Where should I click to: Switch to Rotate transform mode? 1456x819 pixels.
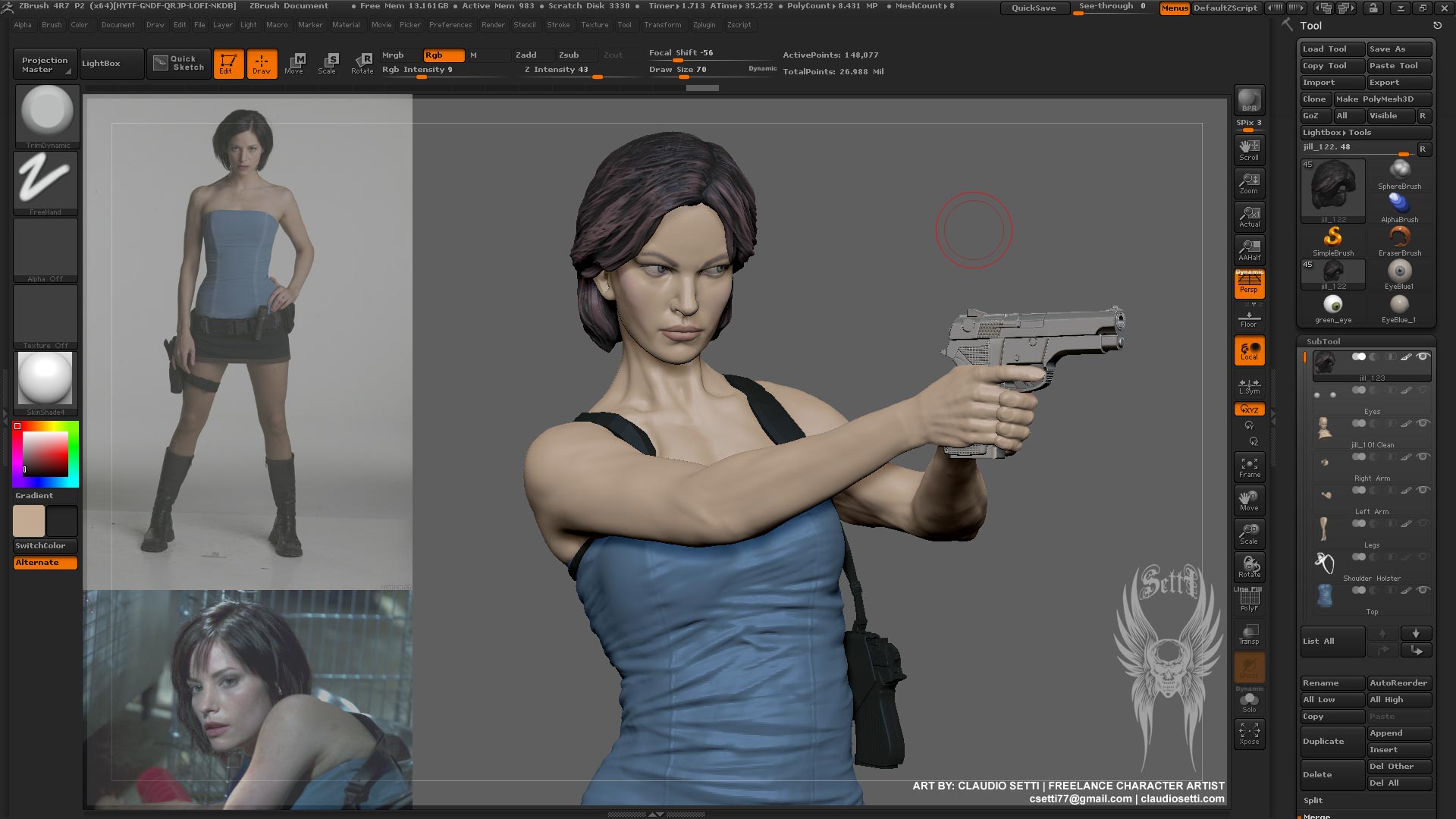(362, 64)
